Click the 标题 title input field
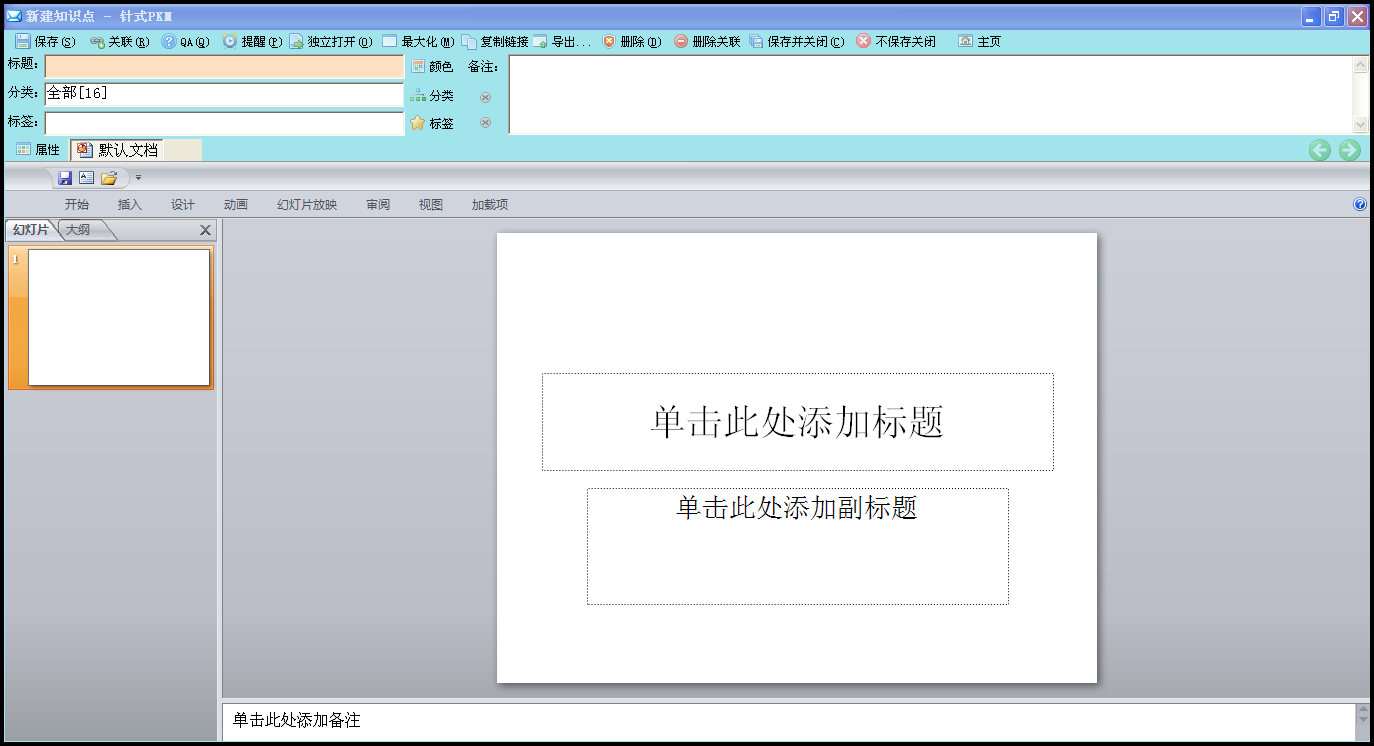The height and width of the screenshot is (746, 1374). 224,67
